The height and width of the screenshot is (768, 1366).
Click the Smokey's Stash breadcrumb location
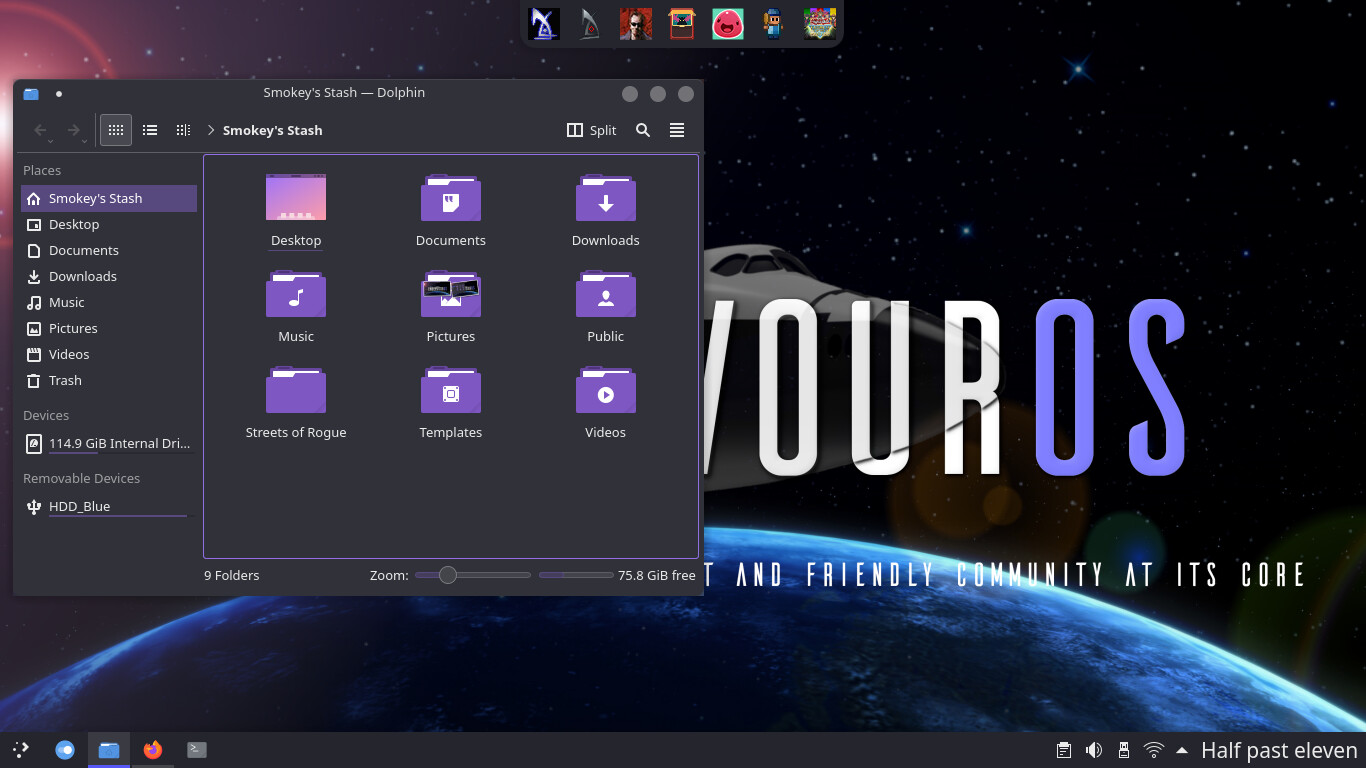point(272,130)
